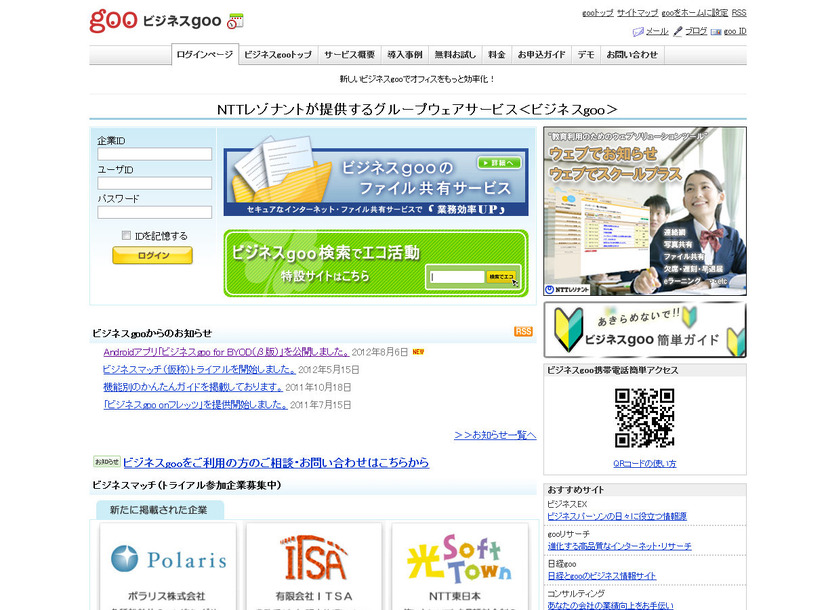Click 有限会社ITSA text

[x=314, y=596]
